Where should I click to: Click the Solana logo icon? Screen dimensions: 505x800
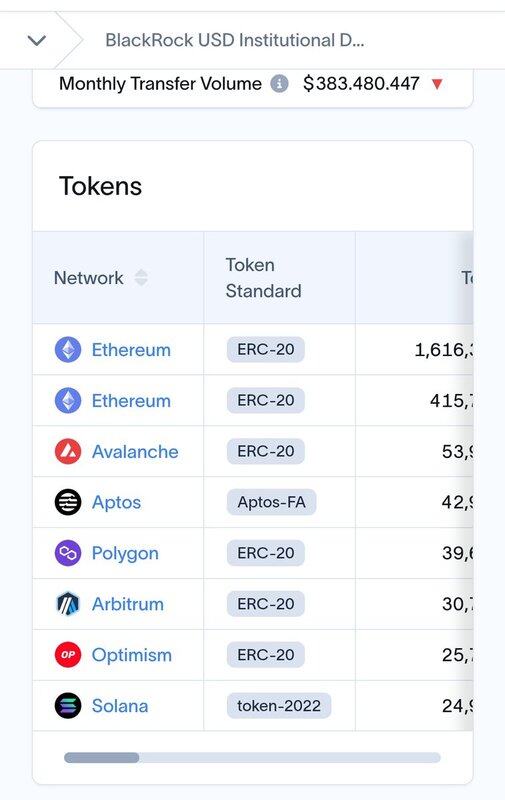[x=68, y=706]
